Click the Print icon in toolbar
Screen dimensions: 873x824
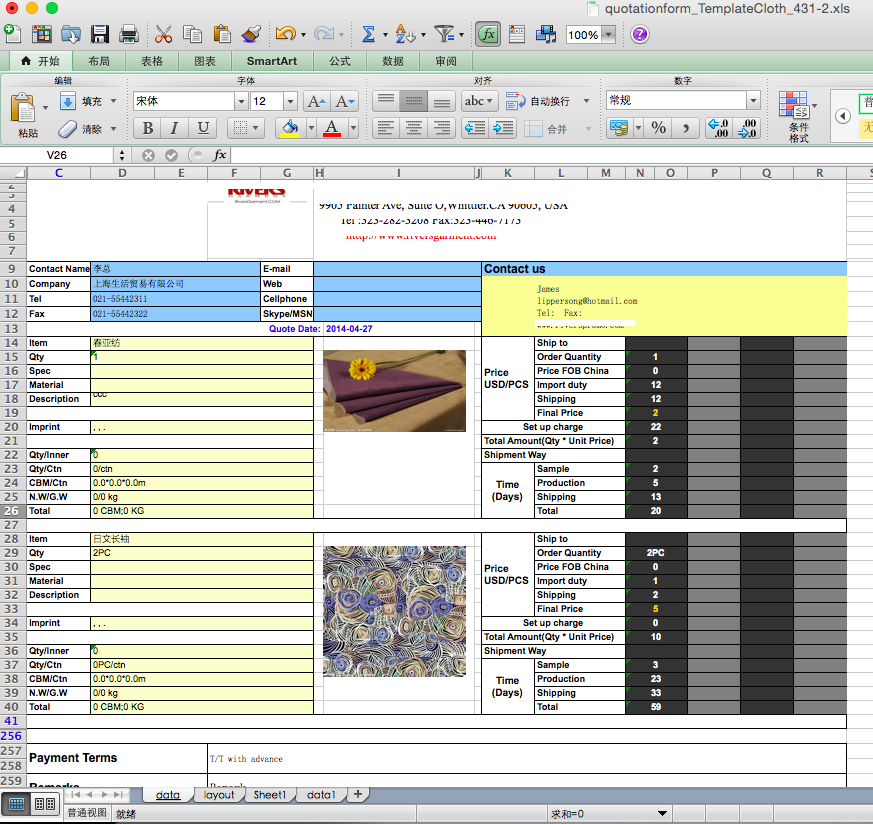point(128,35)
